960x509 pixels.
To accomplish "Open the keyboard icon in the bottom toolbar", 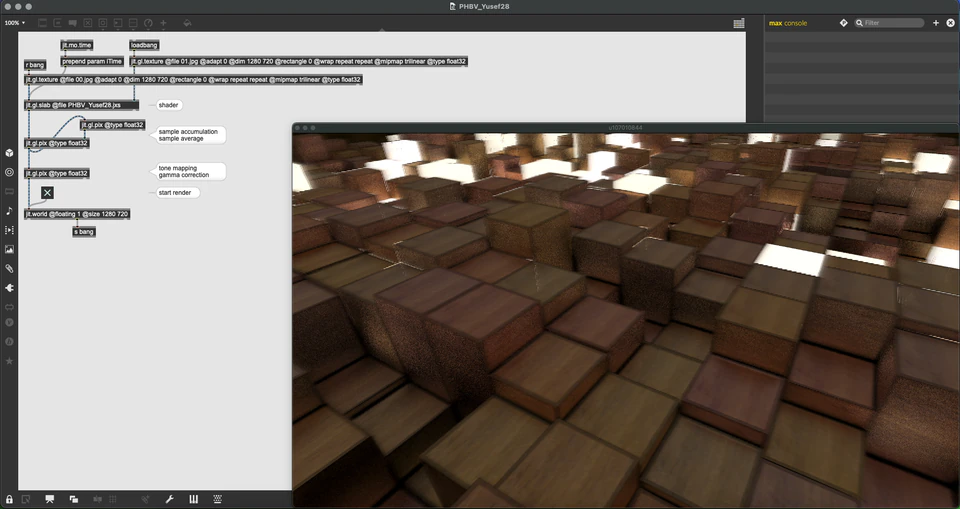I will tap(217, 500).
